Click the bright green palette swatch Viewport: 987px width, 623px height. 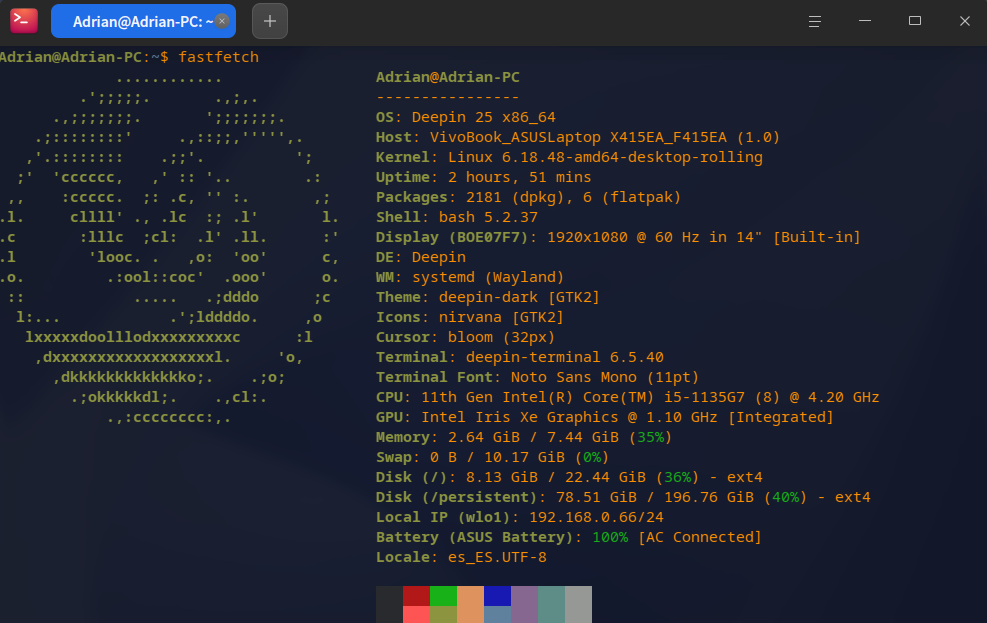tap(443, 596)
